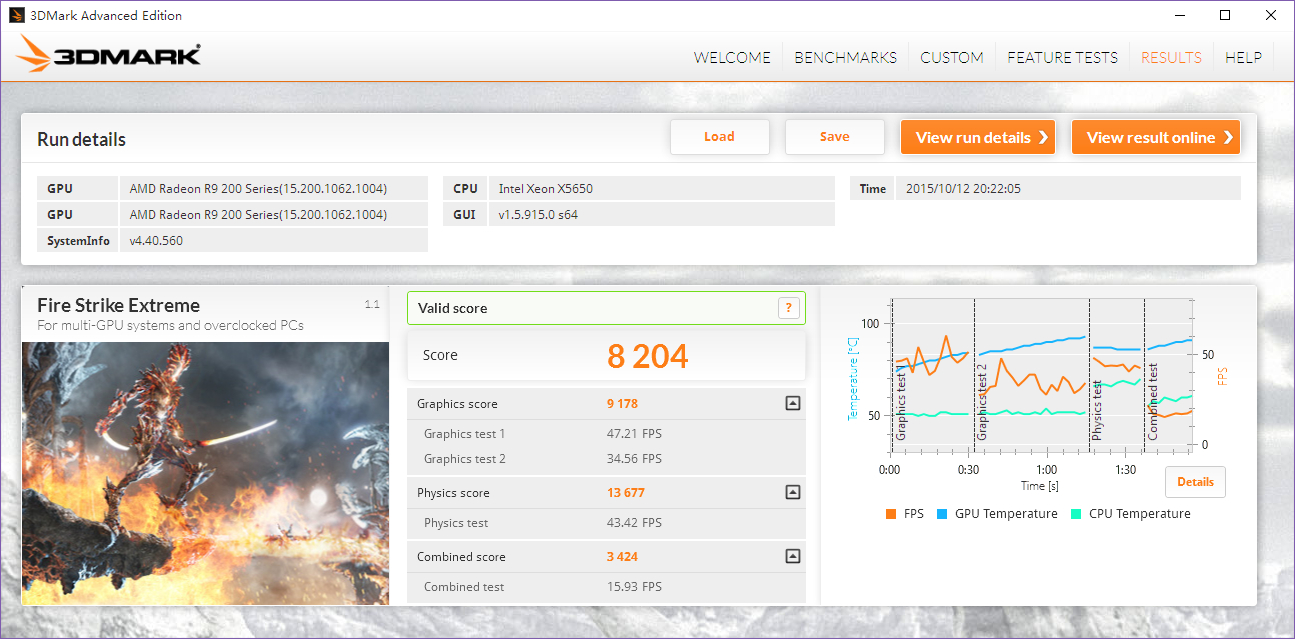Click the Graphics score value 9 178

click(622, 404)
